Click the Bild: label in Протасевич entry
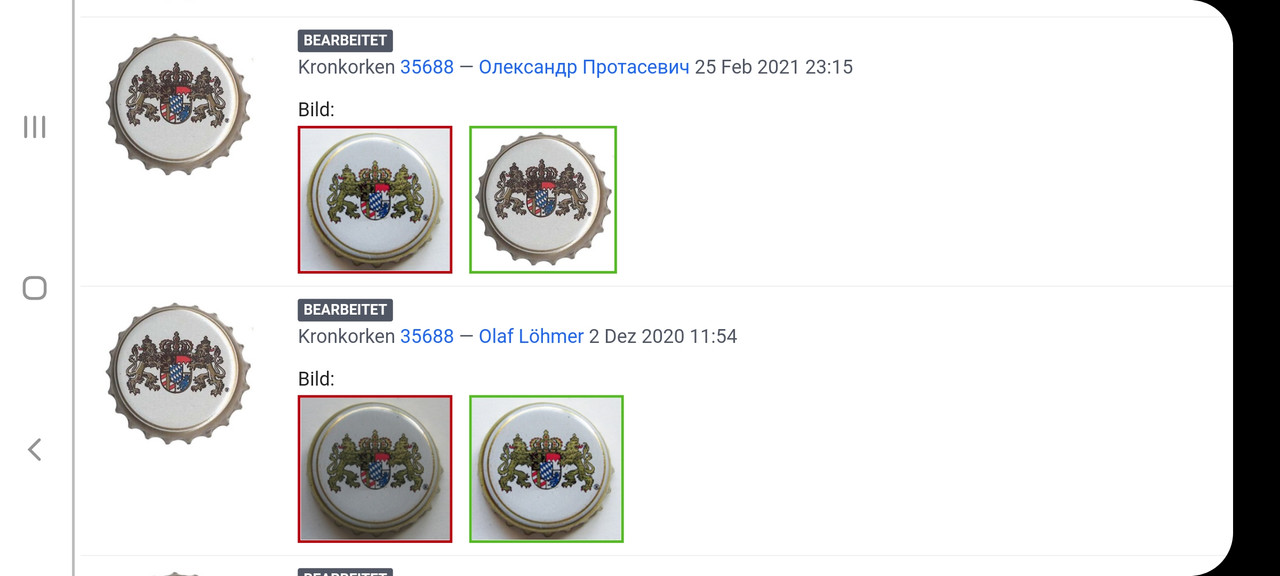This screenshot has height=576, width=1280. 316,110
